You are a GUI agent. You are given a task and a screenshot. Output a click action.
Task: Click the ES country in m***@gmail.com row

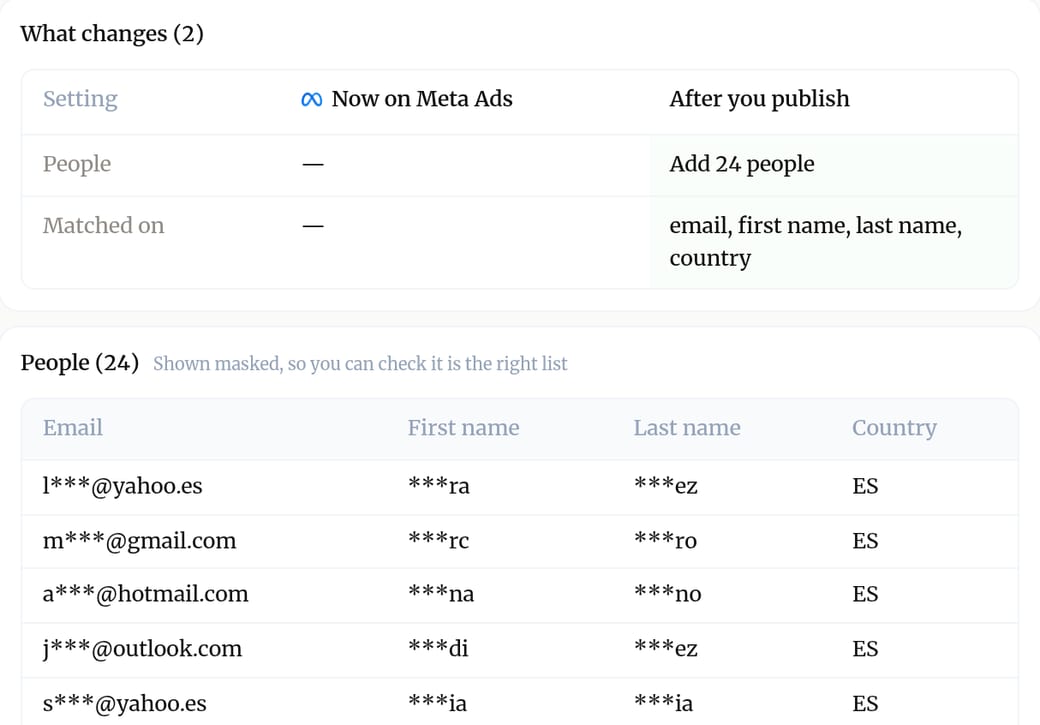pos(866,541)
